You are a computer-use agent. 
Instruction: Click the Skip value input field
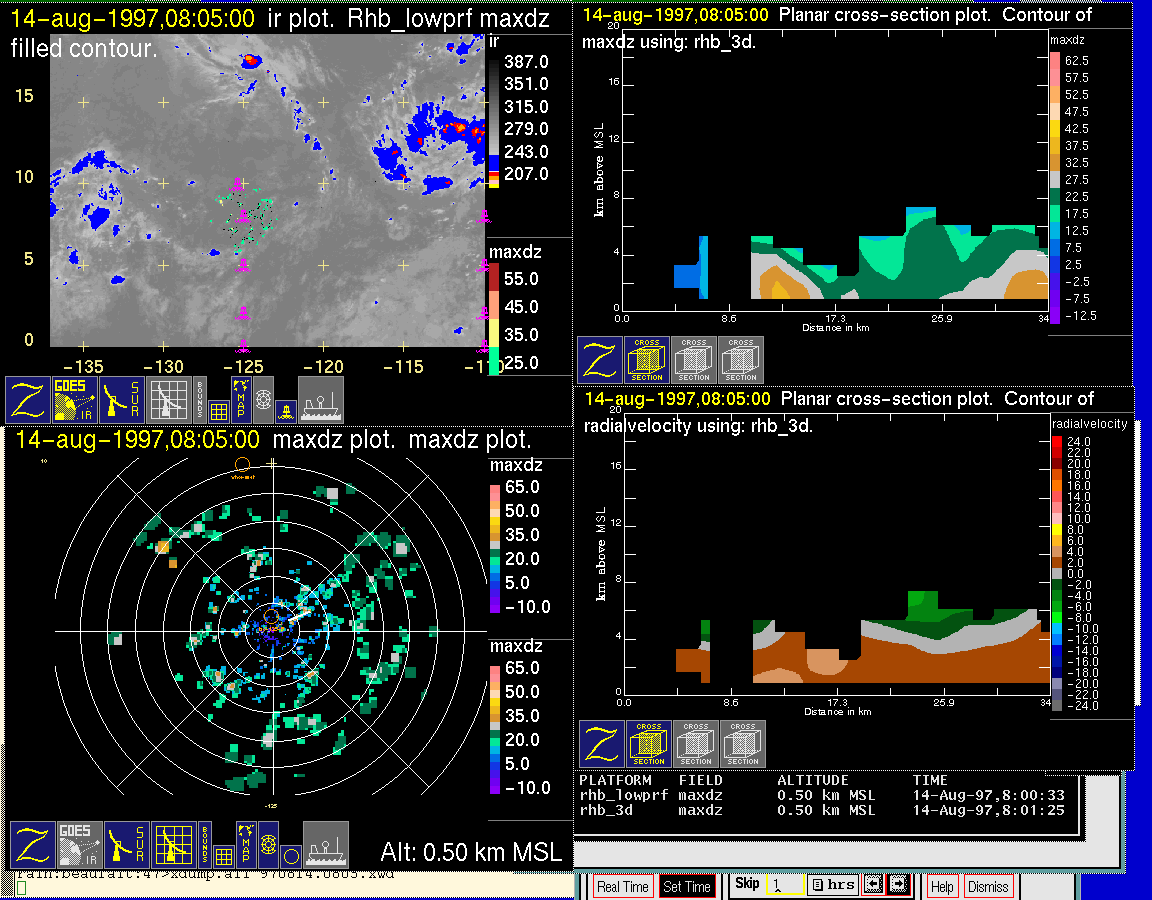click(x=784, y=885)
